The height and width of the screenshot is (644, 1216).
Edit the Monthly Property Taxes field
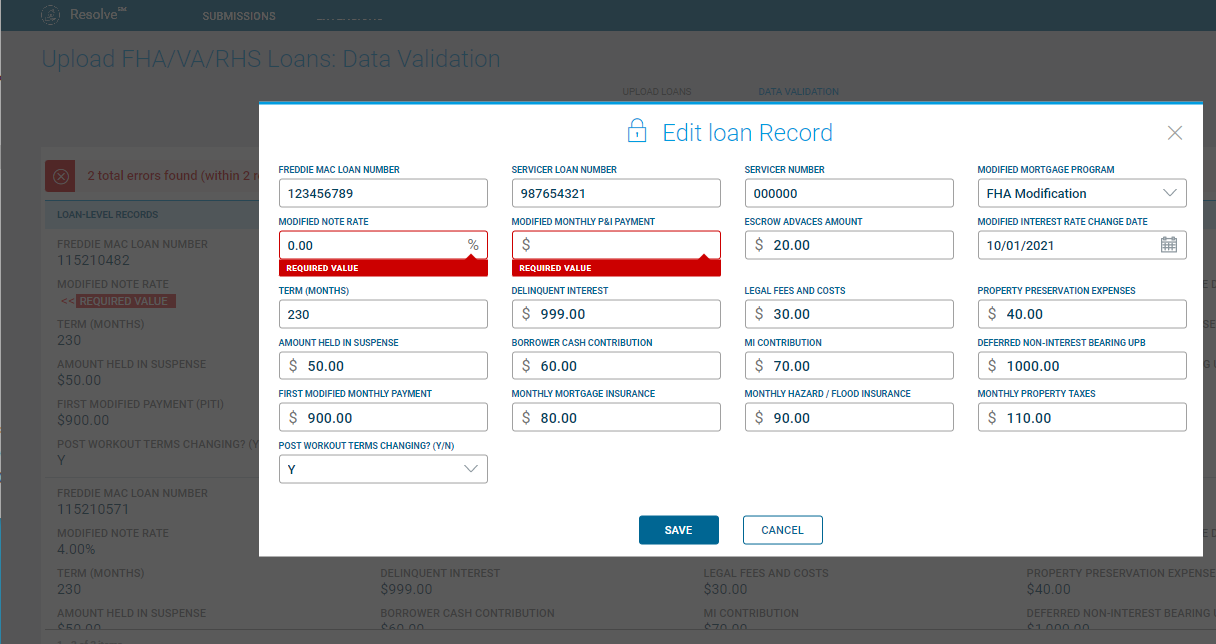[x=1082, y=418]
